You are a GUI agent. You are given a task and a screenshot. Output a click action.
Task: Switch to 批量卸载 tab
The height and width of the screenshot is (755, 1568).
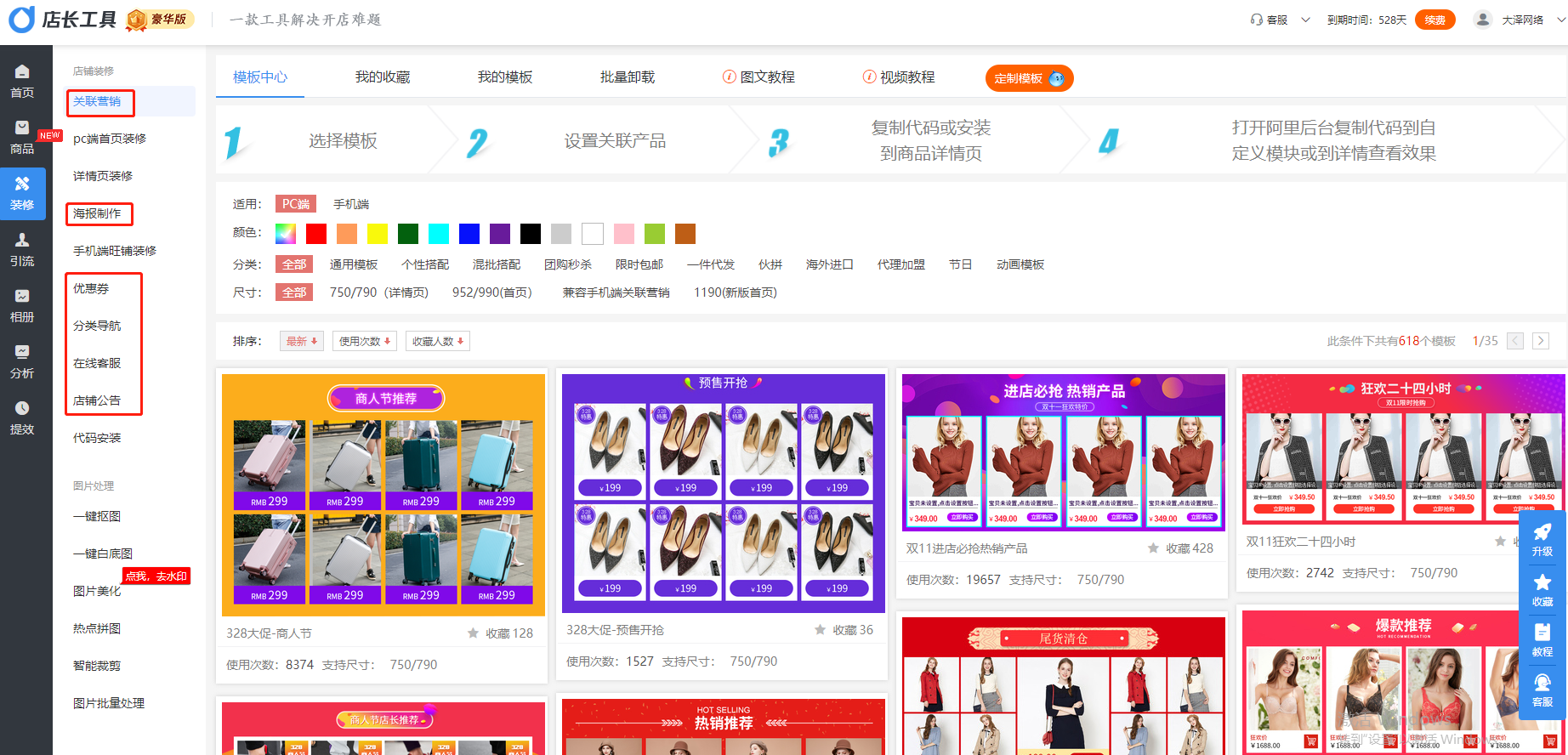pyautogui.click(x=628, y=77)
